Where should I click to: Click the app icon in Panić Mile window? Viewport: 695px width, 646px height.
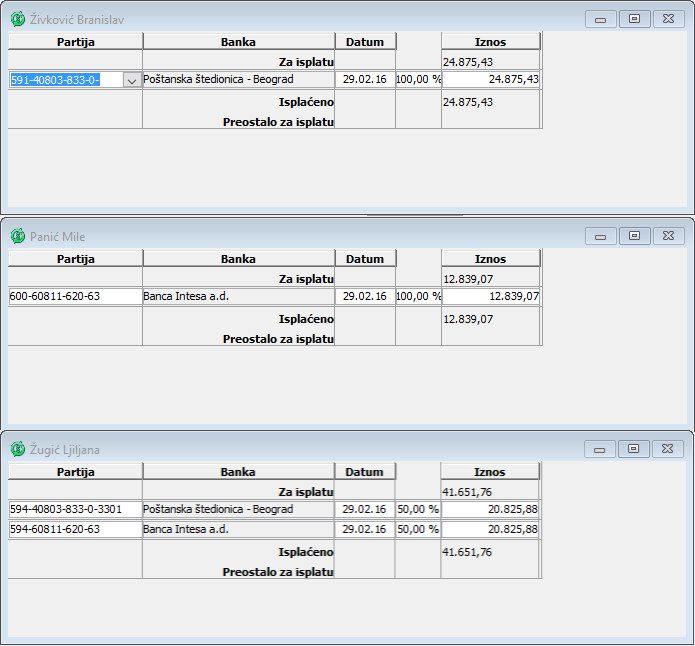[18, 236]
